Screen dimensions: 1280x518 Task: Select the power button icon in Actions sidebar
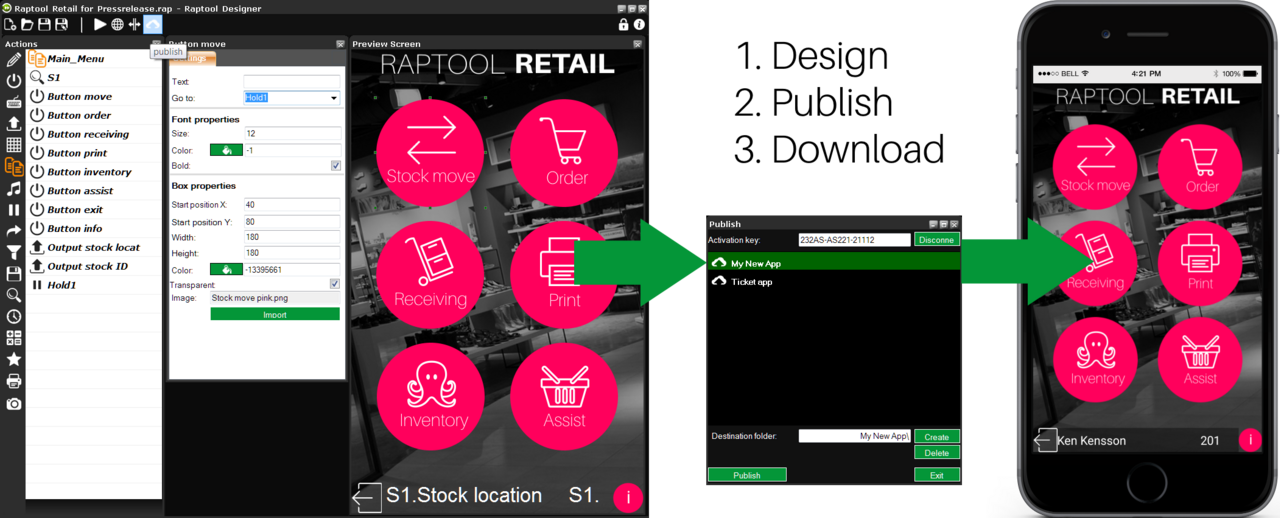(14, 81)
